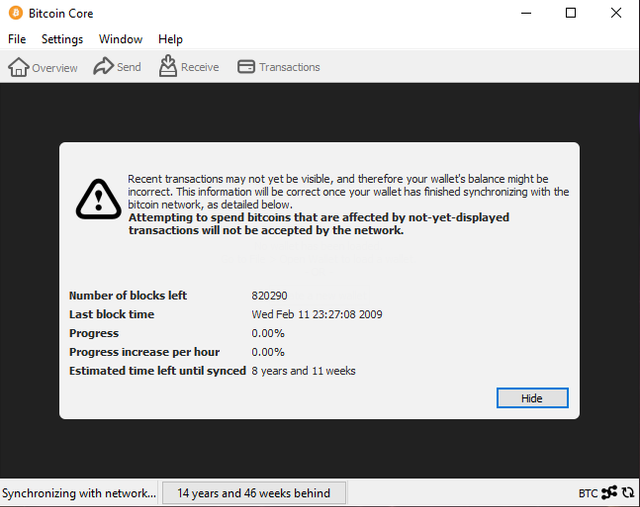
Task: Click the network connections status icon
Action: [x=609, y=493]
